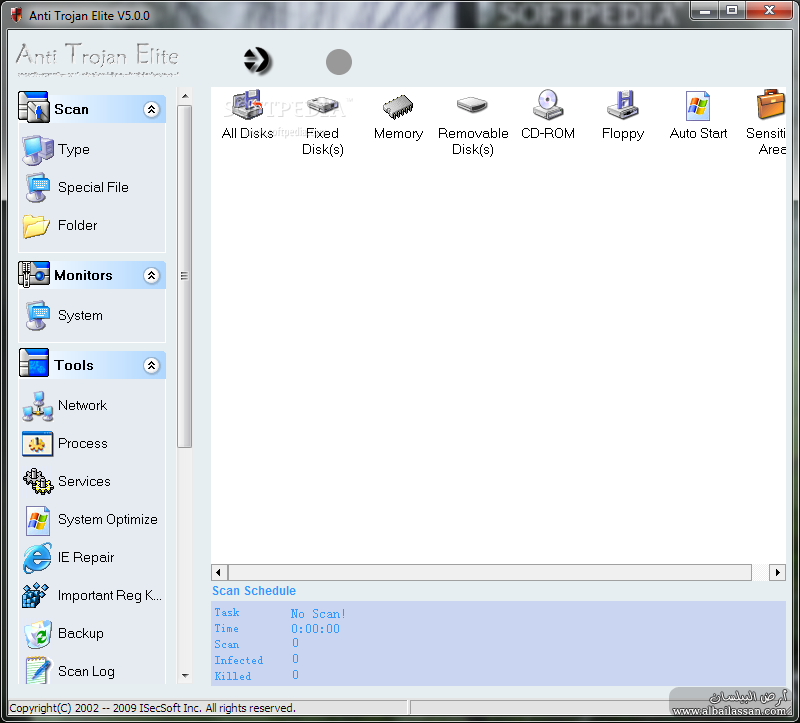
Task: Pick the CD-ROM scan icon
Action: (548, 105)
